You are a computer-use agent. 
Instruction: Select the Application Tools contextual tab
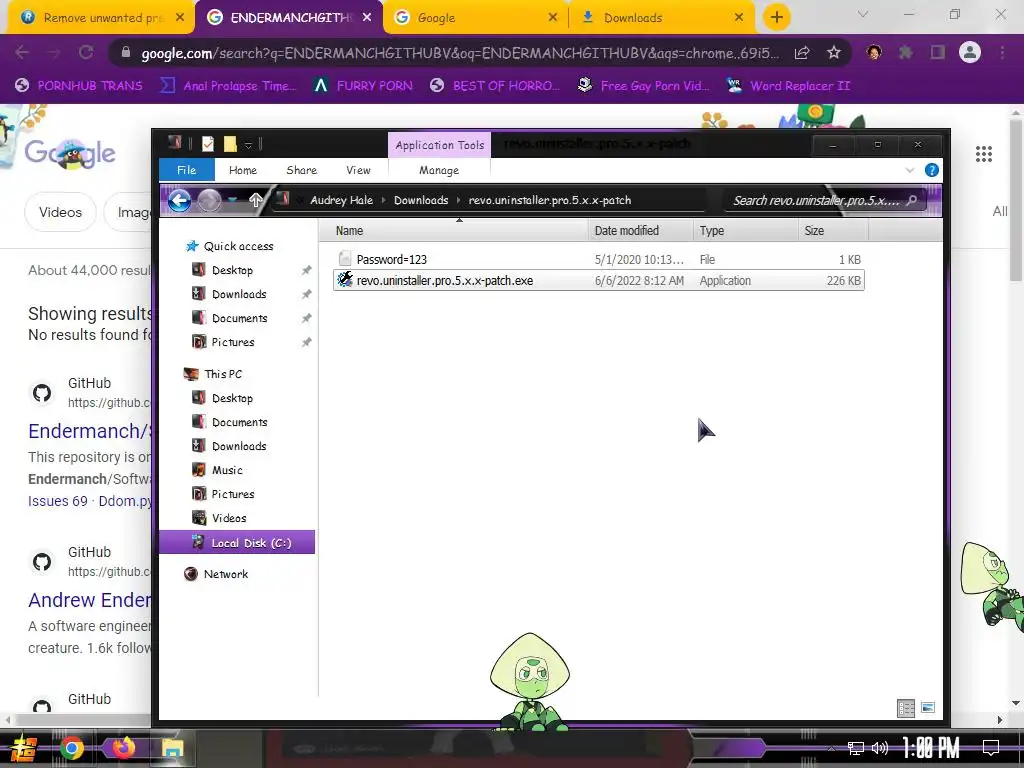point(440,145)
